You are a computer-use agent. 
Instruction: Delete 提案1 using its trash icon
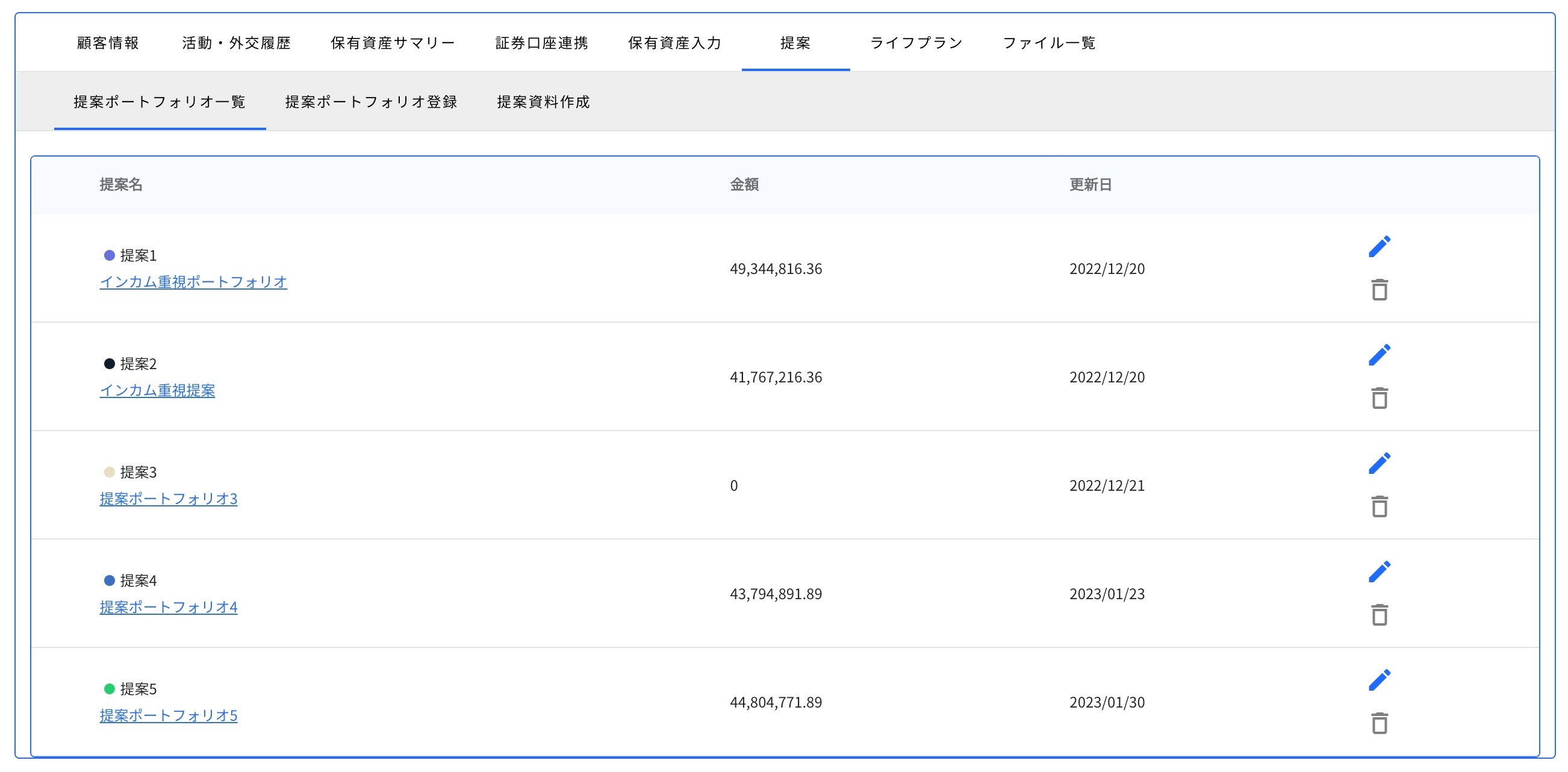click(x=1380, y=290)
